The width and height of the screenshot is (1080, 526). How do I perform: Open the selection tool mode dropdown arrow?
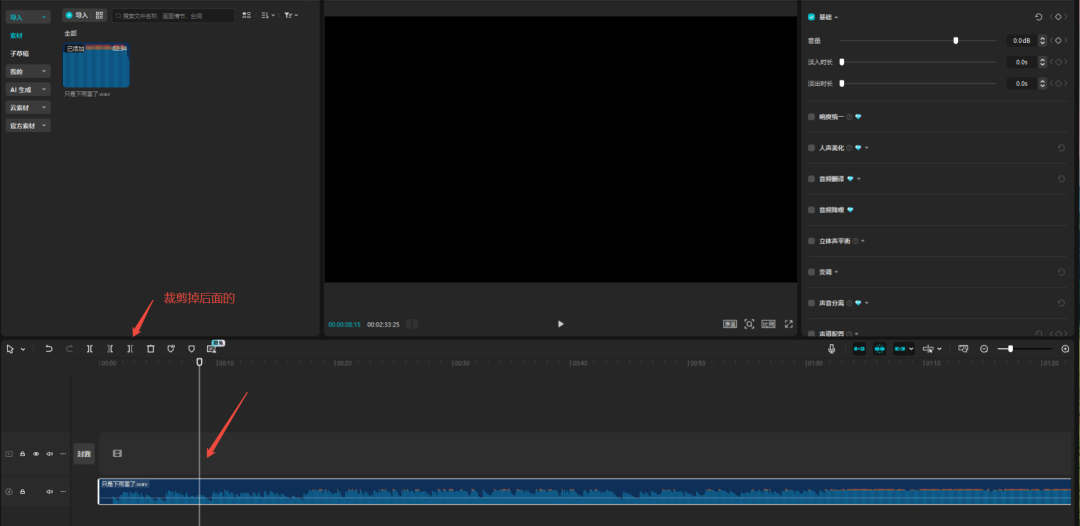click(x=23, y=349)
